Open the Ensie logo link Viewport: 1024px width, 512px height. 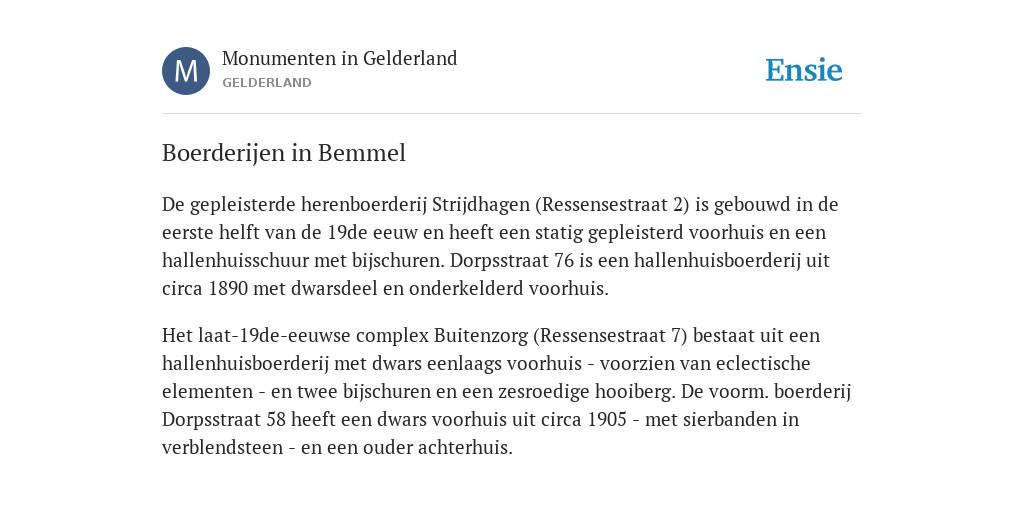click(804, 71)
